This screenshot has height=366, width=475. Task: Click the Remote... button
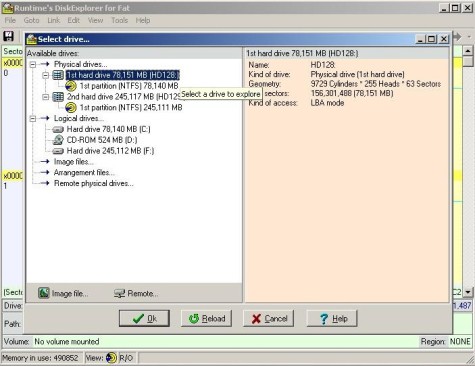[x=136, y=293]
